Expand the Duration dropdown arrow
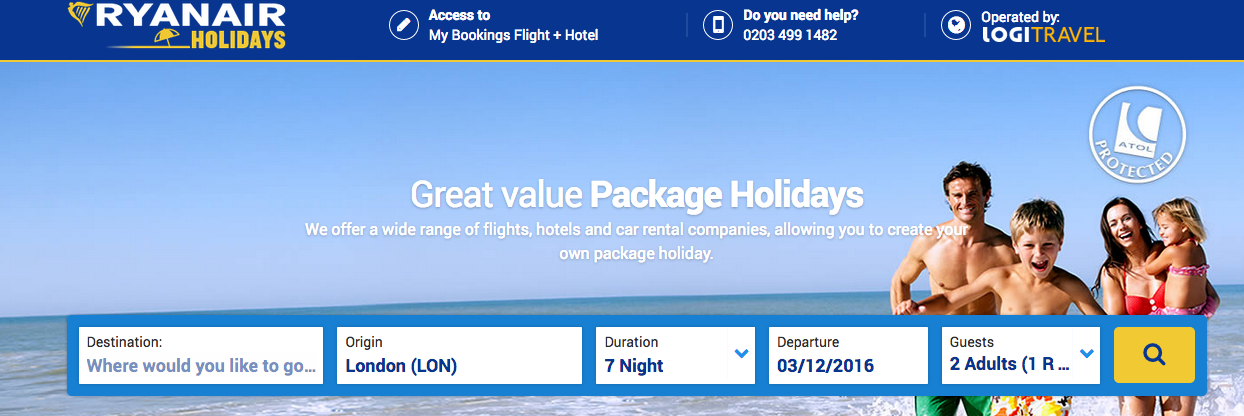Image resolution: width=1244 pixels, height=416 pixels. [741, 353]
